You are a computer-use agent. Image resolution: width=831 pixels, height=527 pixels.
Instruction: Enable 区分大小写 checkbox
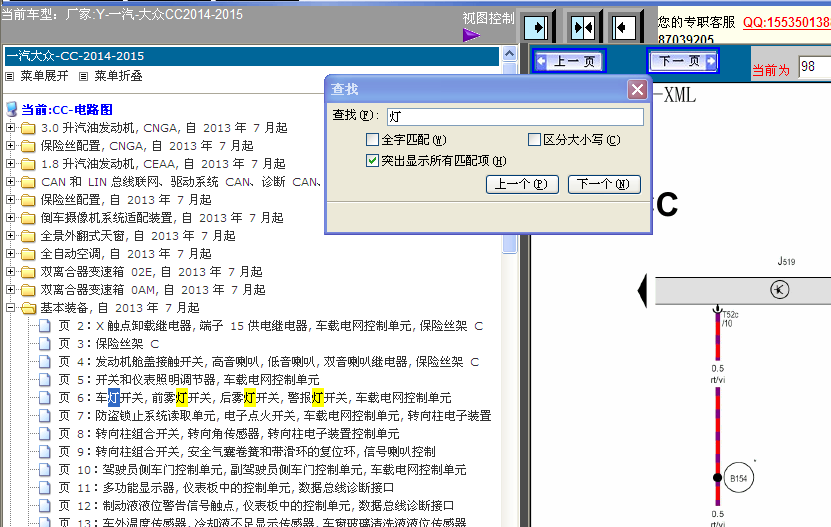click(x=534, y=139)
